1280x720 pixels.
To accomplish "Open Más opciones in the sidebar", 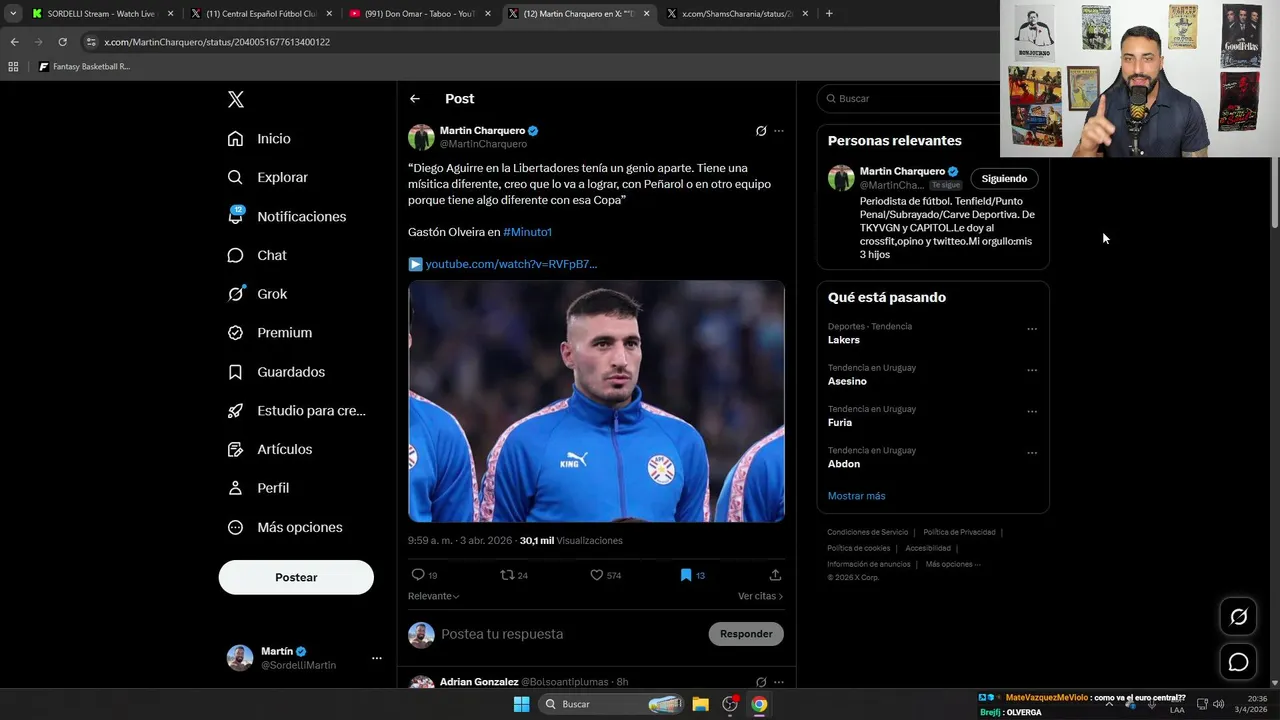I will [284, 527].
